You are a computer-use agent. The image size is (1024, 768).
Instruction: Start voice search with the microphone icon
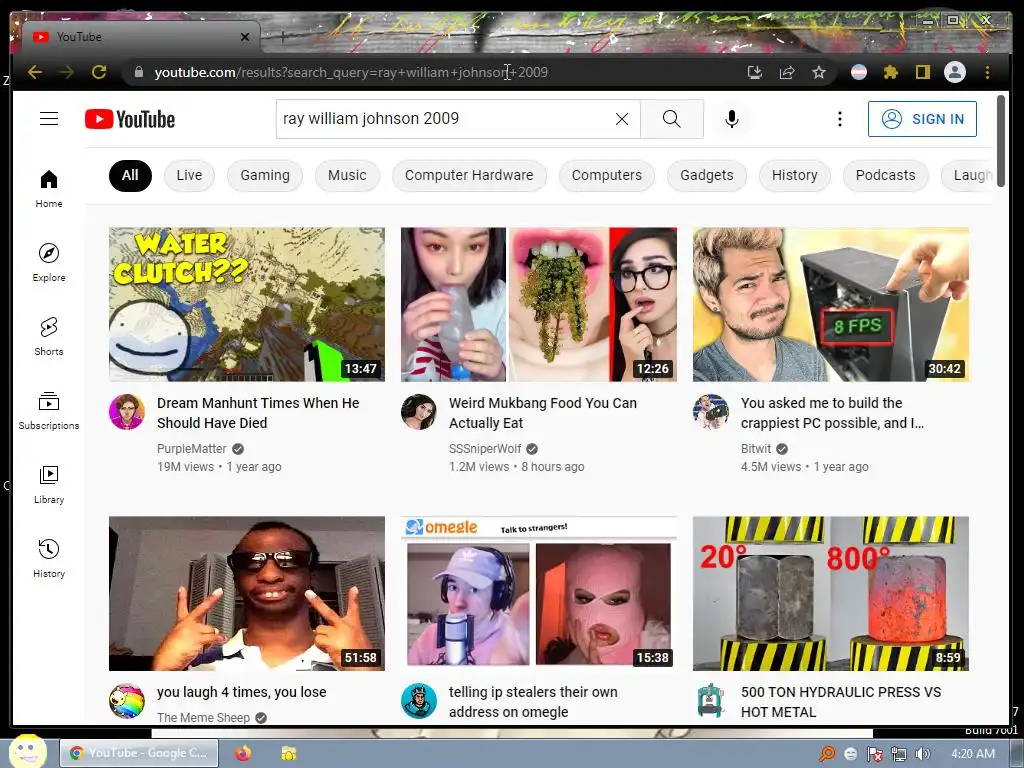click(x=732, y=119)
